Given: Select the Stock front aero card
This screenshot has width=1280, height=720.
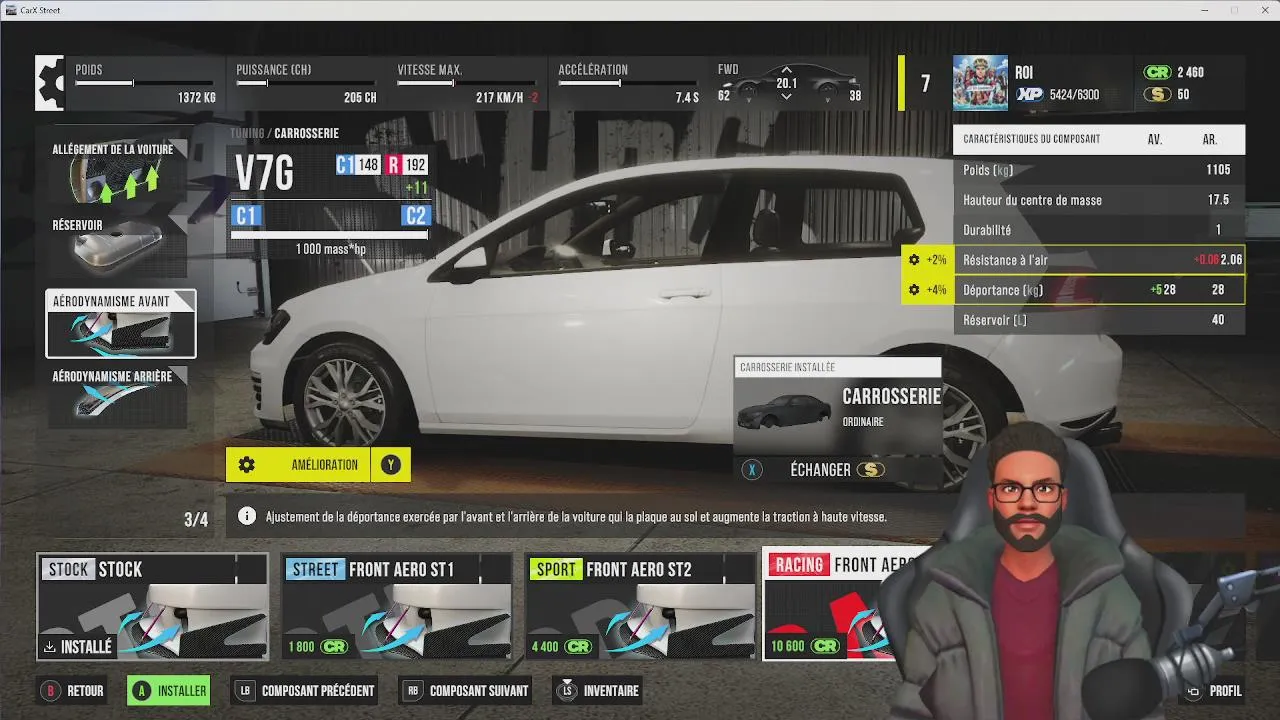Looking at the screenshot, I should pyautogui.click(x=152, y=606).
